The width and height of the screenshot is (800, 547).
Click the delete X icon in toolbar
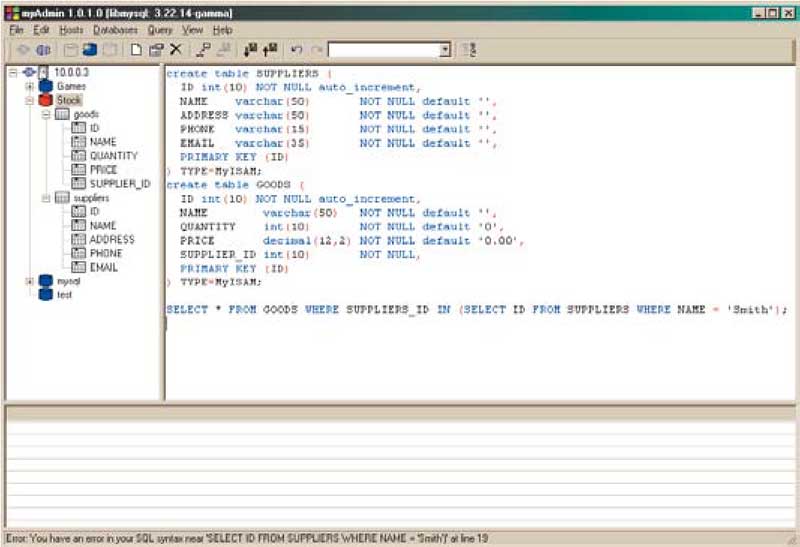click(176, 49)
